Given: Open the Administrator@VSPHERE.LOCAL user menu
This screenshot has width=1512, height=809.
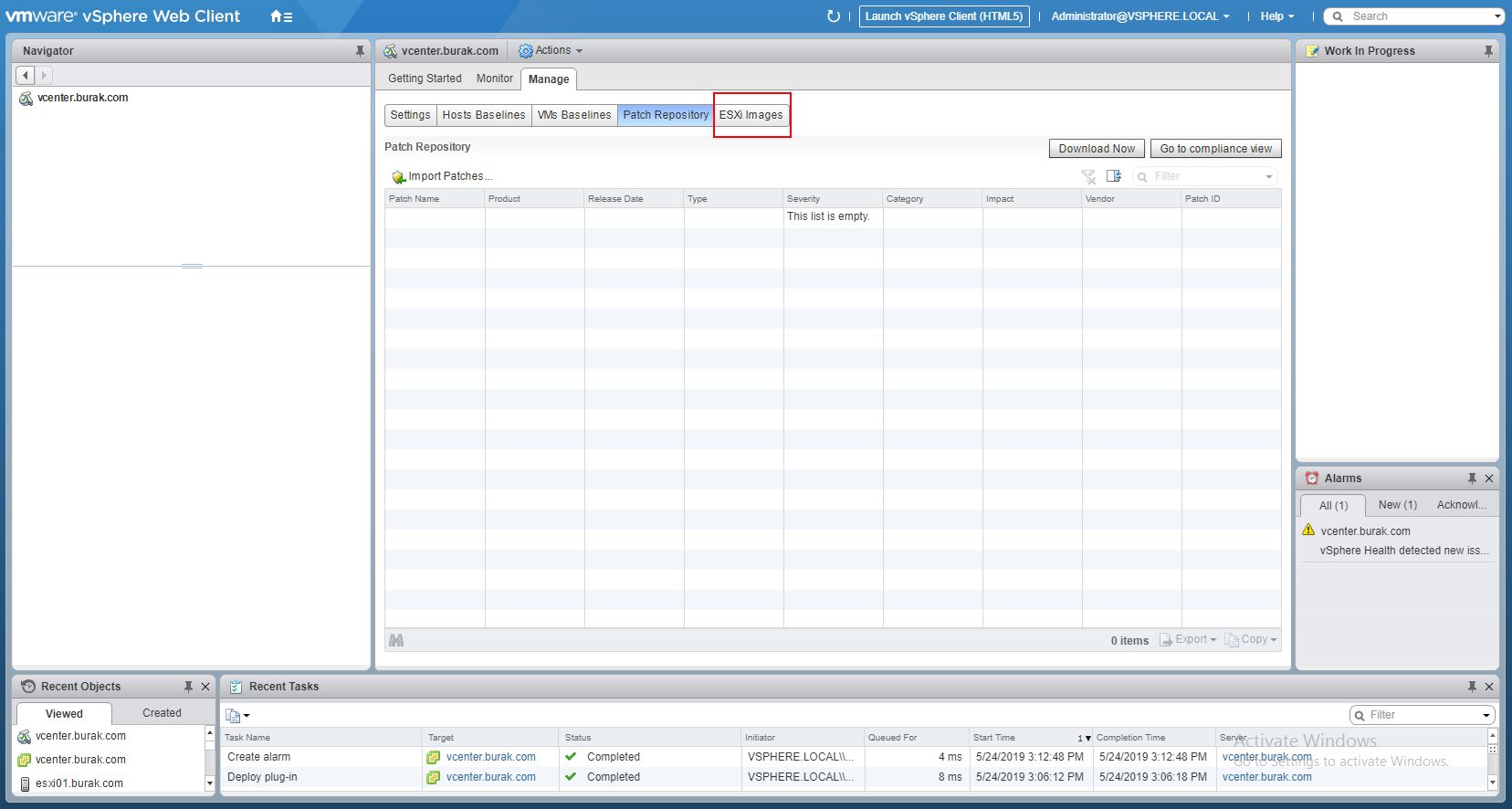Looking at the screenshot, I should pyautogui.click(x=1140, y=16).
